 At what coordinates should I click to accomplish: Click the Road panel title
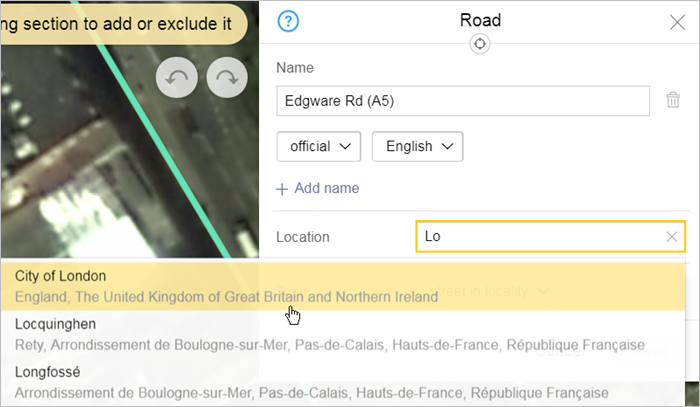[480, 20]
